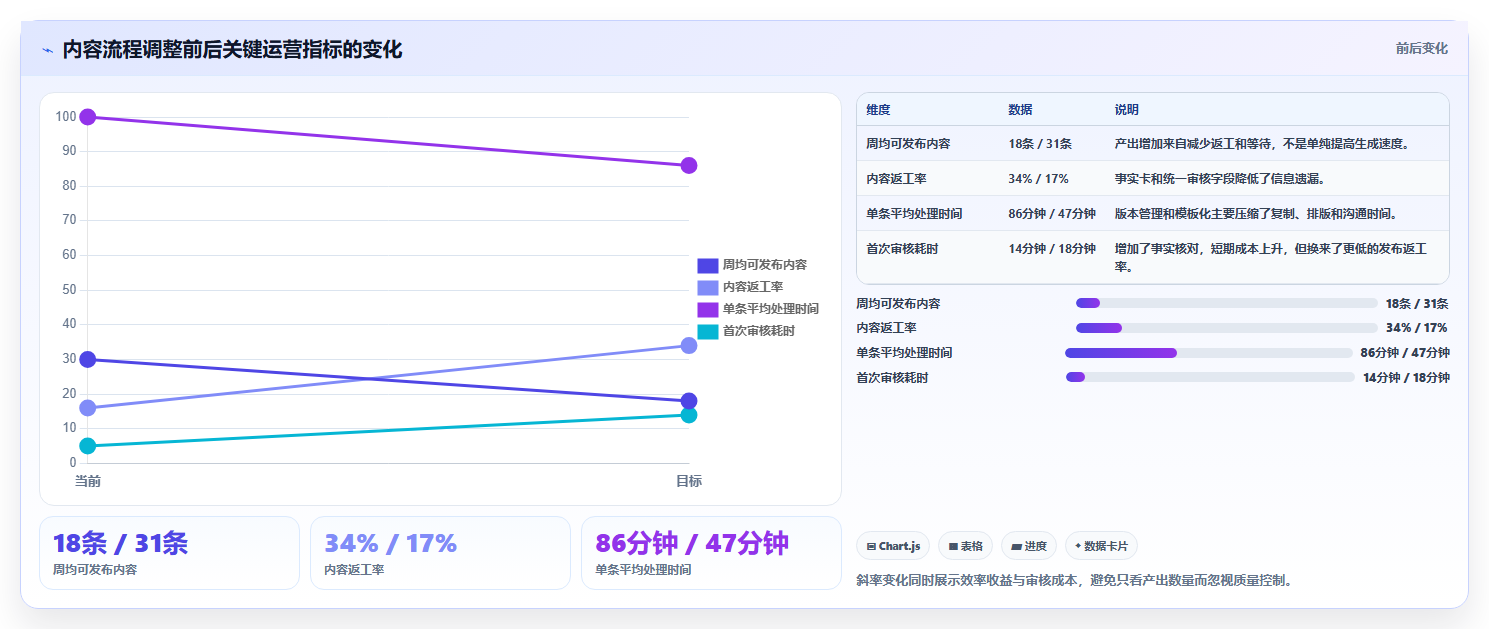The image size is (1489, 629).
Task: Click the teal data point at 5
Action: pyautogui.click(x=88, y=446)
